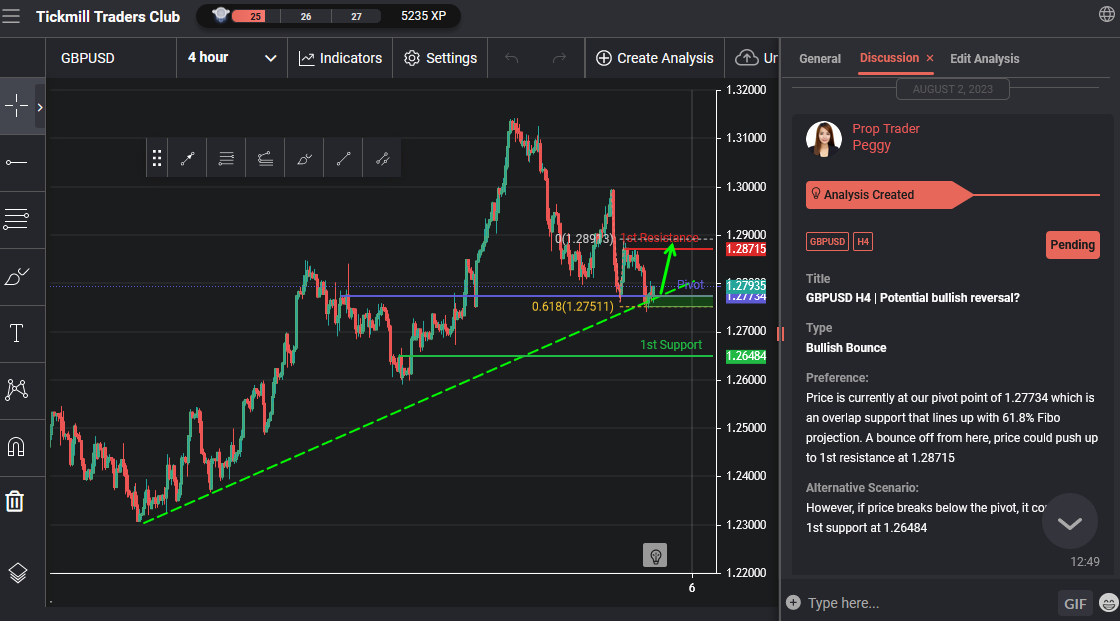
Task: Select brush tool in floating toolbar
Action: click(x=304, y=158)
